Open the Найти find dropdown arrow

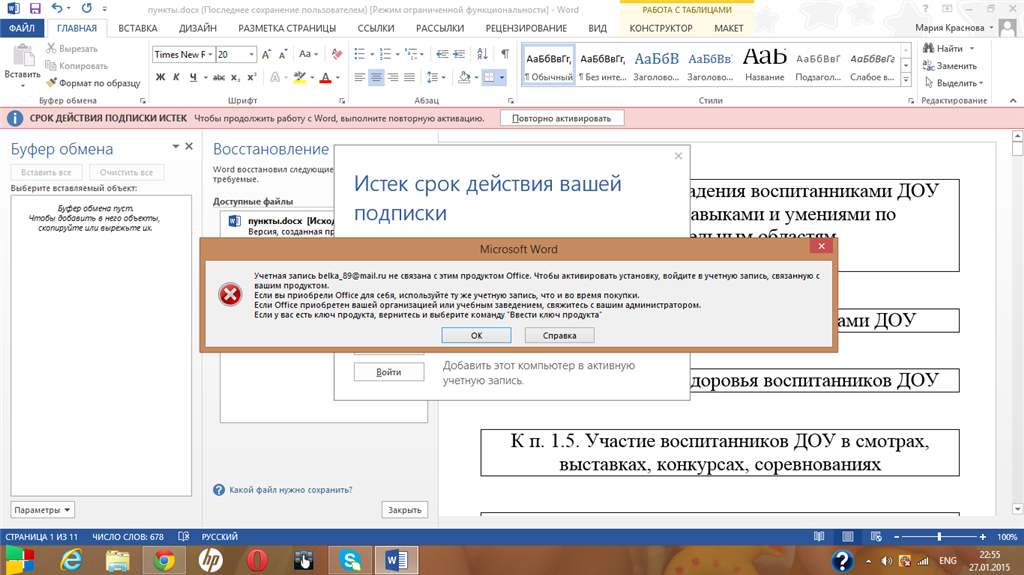(972, 48)
